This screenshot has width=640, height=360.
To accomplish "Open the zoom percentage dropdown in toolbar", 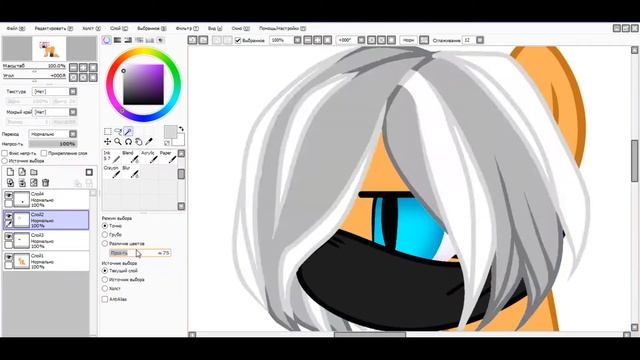I will click(298, 40).
